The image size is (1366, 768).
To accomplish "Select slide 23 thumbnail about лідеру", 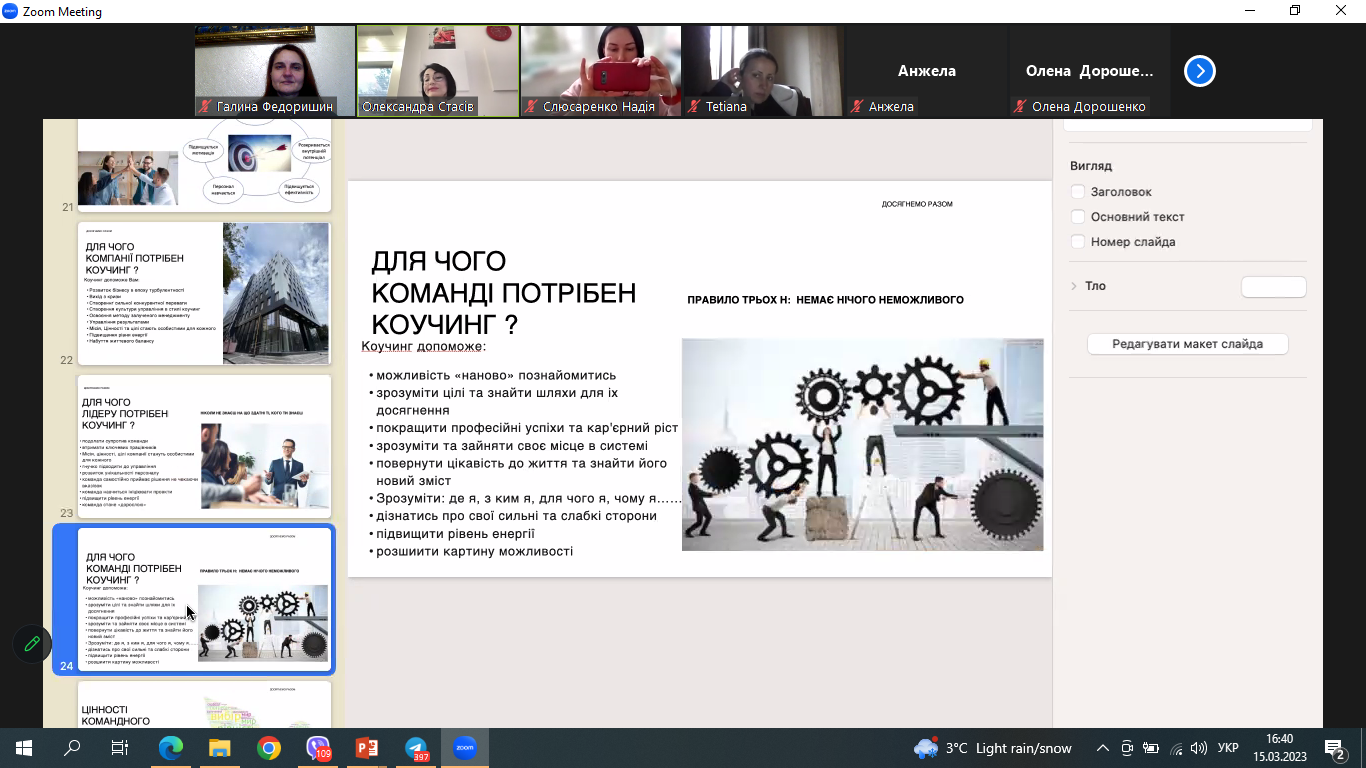I will [204, 446].
